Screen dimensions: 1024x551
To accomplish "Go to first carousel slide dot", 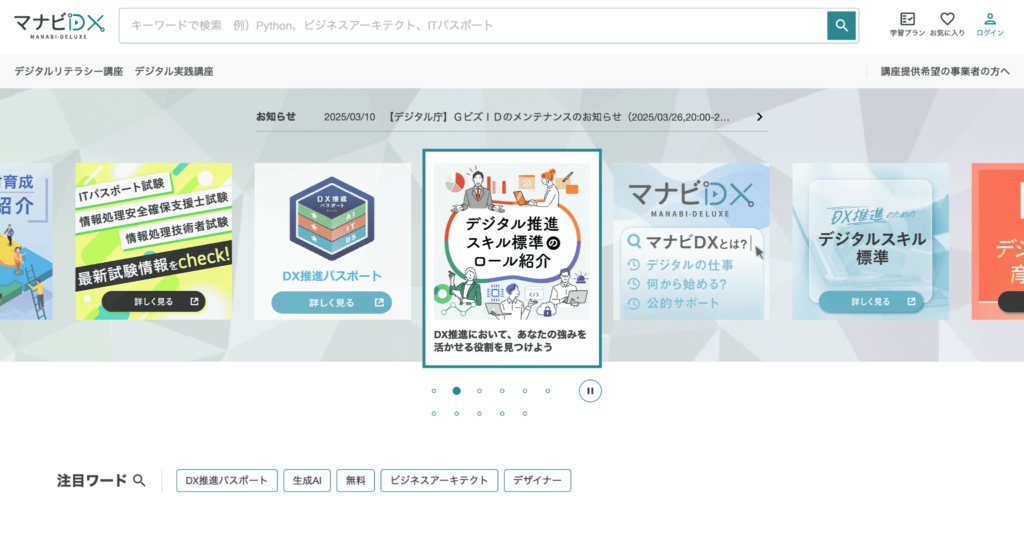I will (x=434, y=391).
